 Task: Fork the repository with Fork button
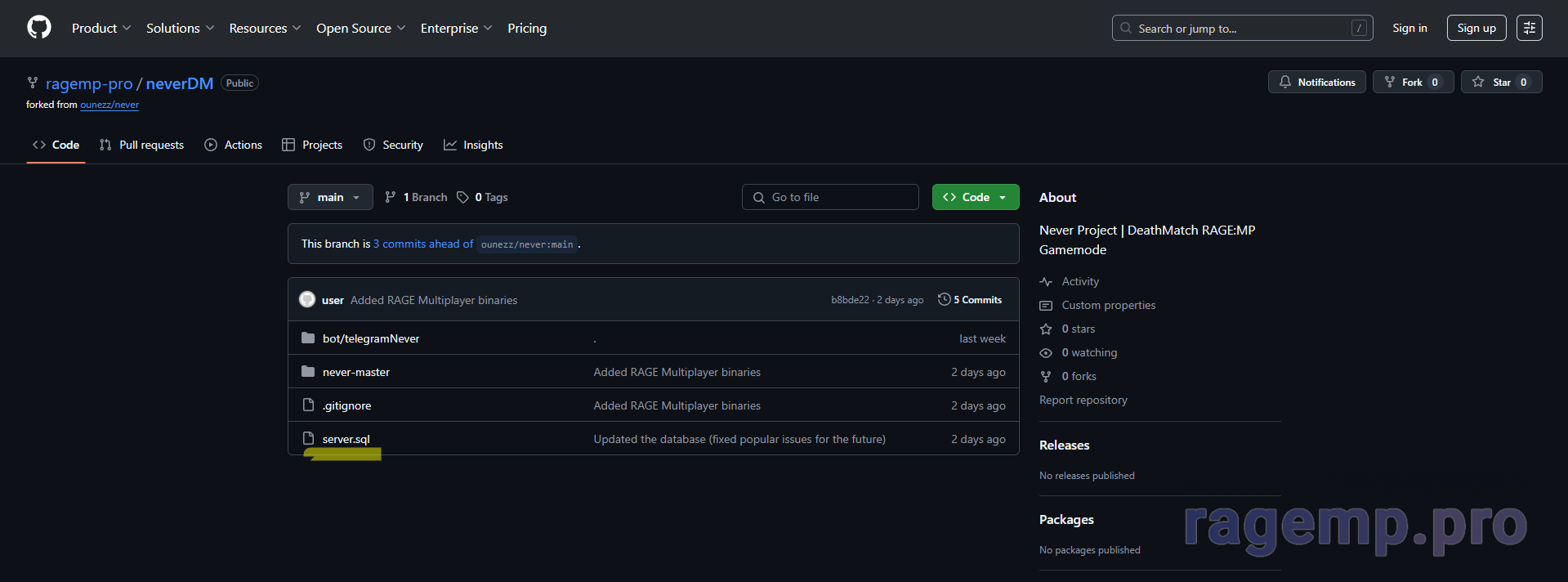1413,82
